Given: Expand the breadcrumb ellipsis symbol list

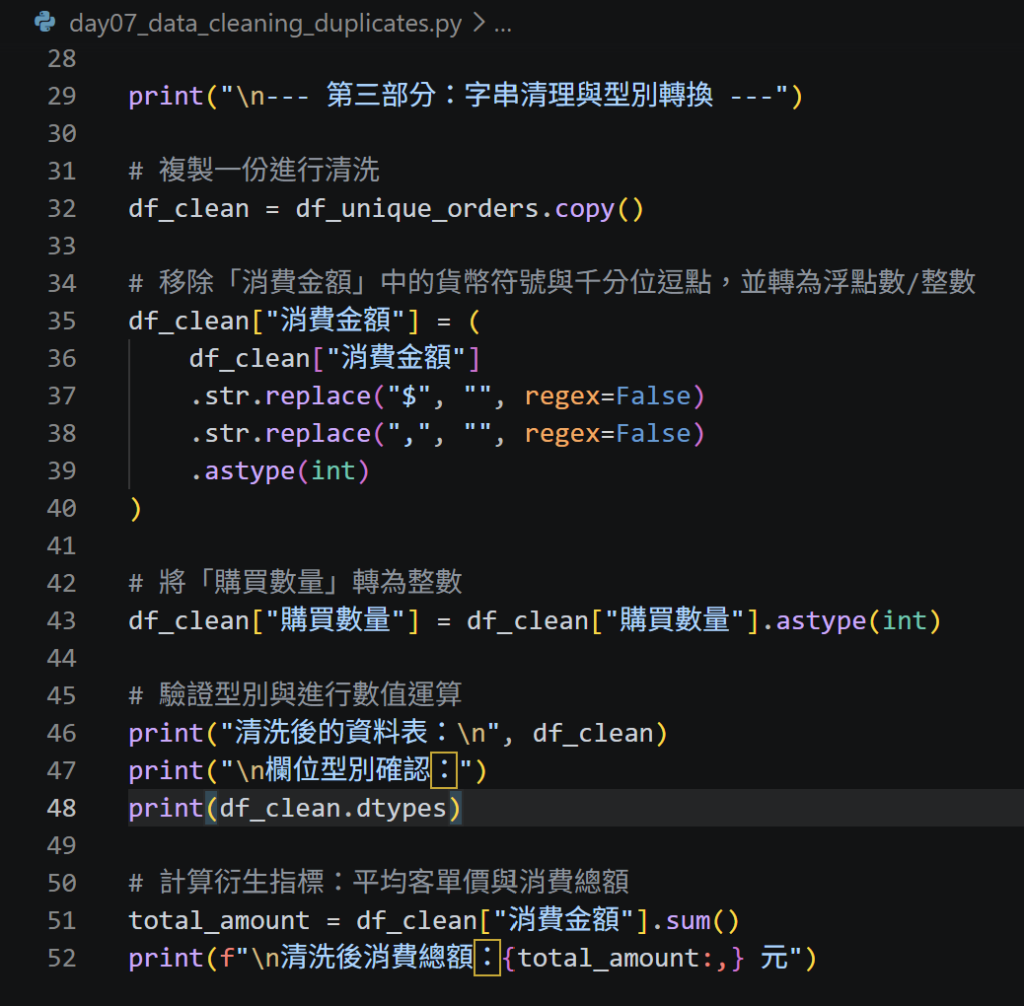Looking at the screenshot, I should click(x=503, y=25).
